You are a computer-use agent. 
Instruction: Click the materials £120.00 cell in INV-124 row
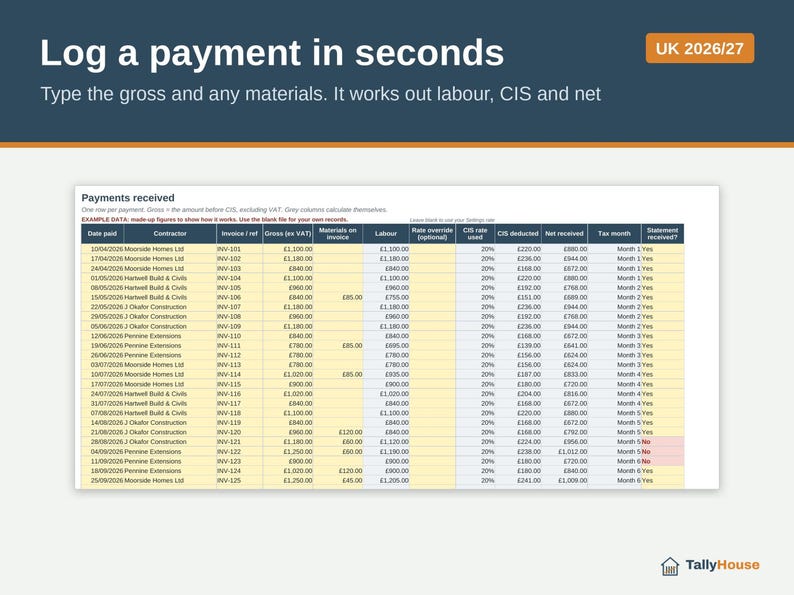coord(338,470)
